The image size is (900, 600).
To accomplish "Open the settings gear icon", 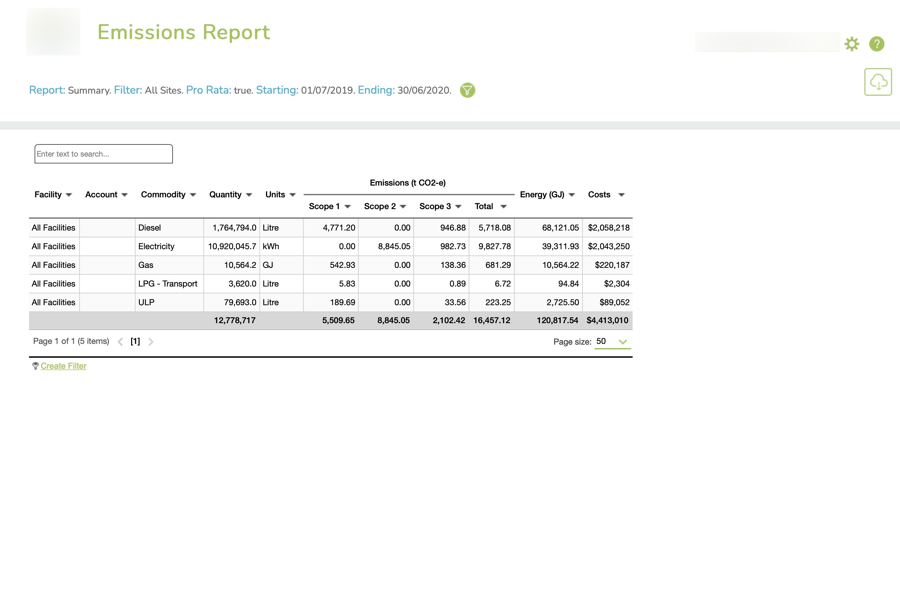I will tap(851, 44).
